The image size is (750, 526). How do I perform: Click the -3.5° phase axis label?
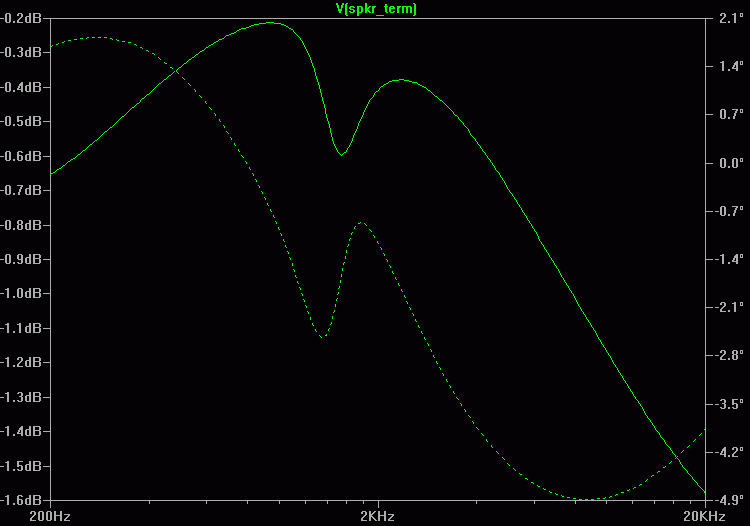point(729,404)
